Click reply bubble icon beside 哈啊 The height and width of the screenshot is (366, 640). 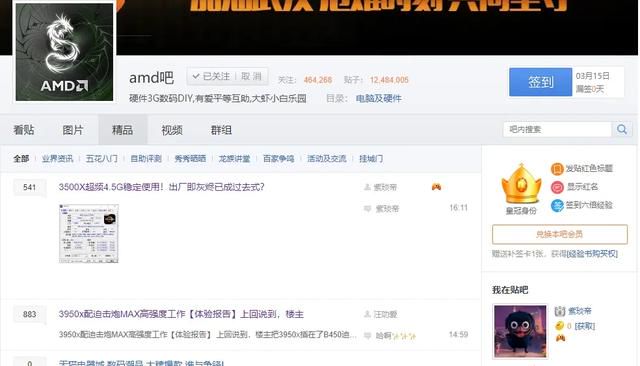(367, 335)
